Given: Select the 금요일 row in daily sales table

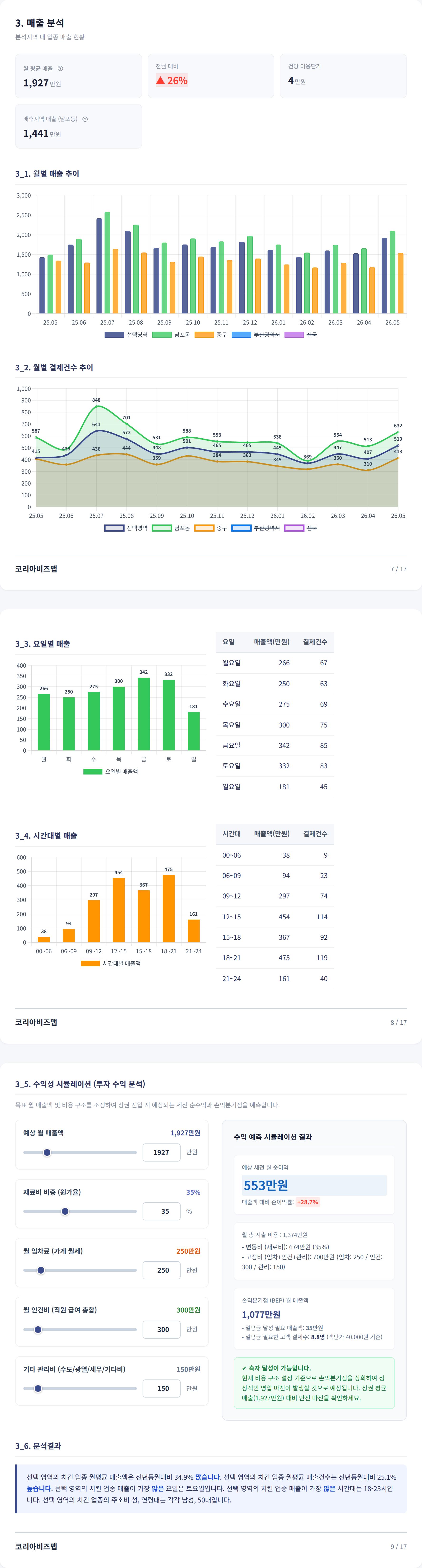Looking at the screenshot, I should click(x=275, y=746).
